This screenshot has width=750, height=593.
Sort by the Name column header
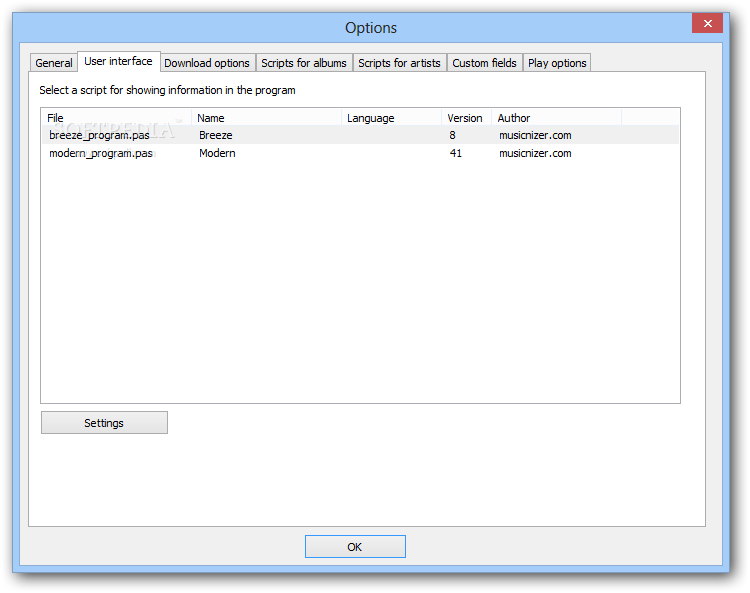pyautogui.click(x=266, y=118)
